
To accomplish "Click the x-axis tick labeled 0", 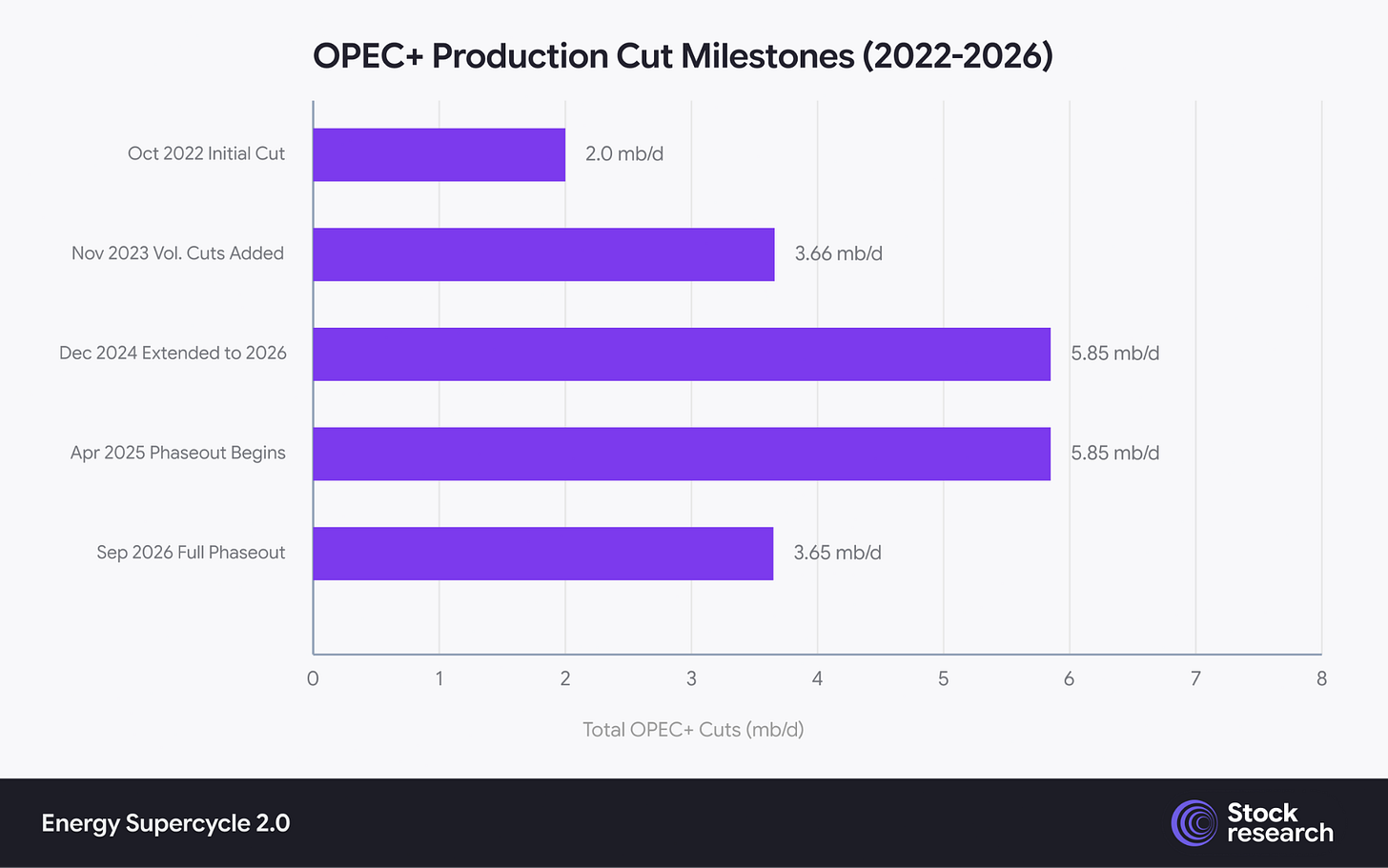I will 313,679.
